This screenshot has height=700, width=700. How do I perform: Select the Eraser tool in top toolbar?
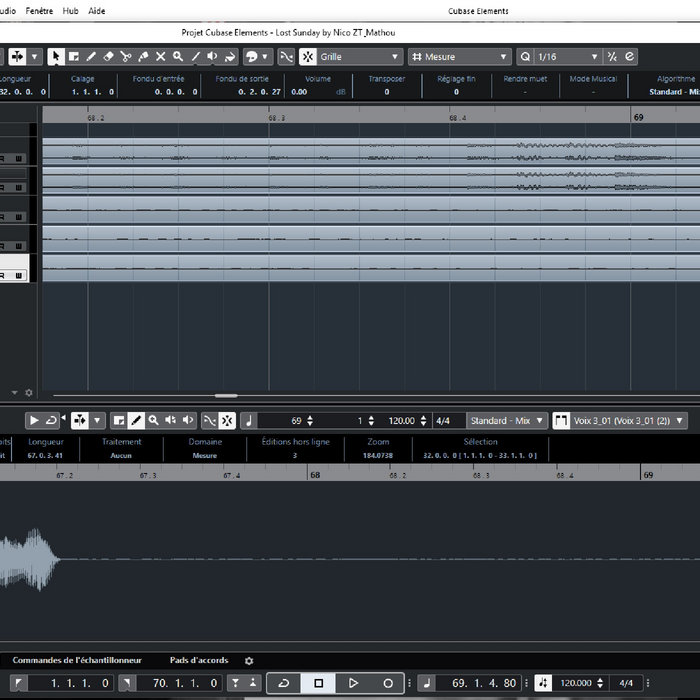pos(108,57)
